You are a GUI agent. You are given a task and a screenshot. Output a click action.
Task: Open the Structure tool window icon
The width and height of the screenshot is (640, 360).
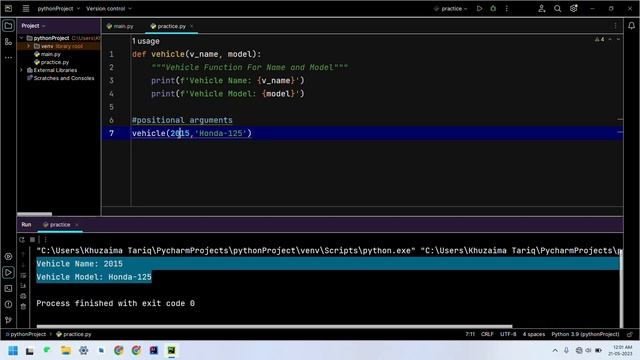(8, 42)
